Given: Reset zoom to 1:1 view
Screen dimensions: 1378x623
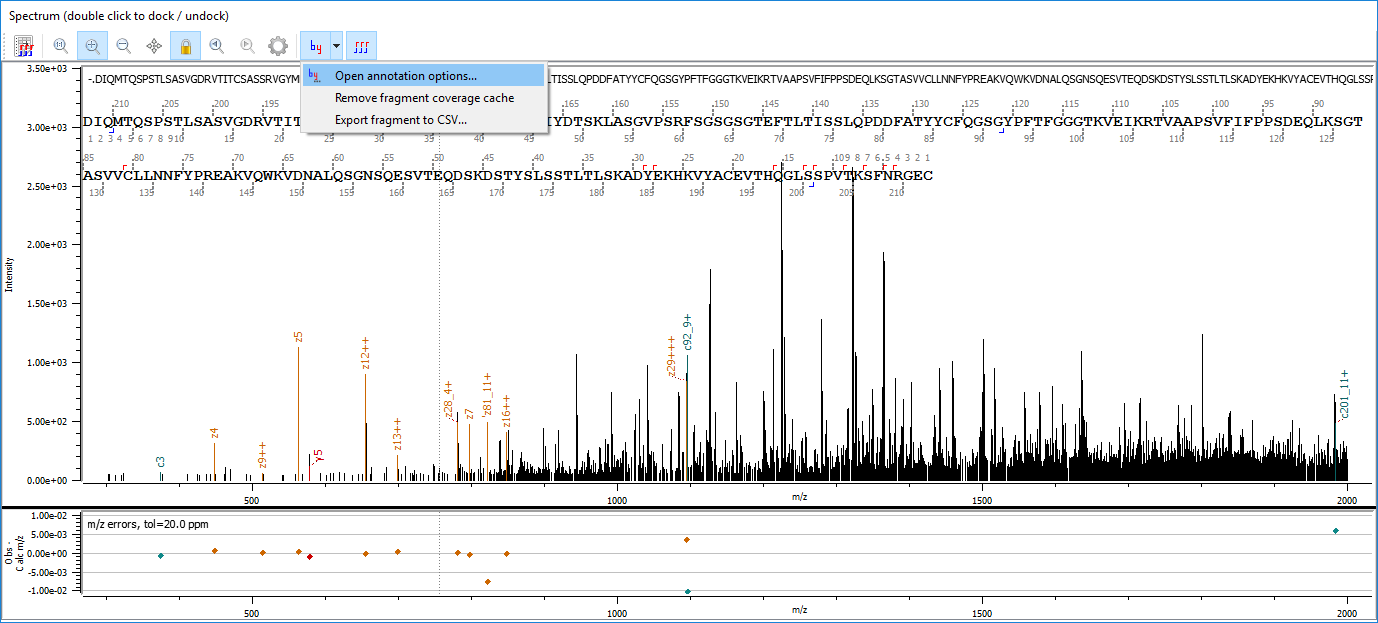Looking at the screenshot, I should 61,46.
